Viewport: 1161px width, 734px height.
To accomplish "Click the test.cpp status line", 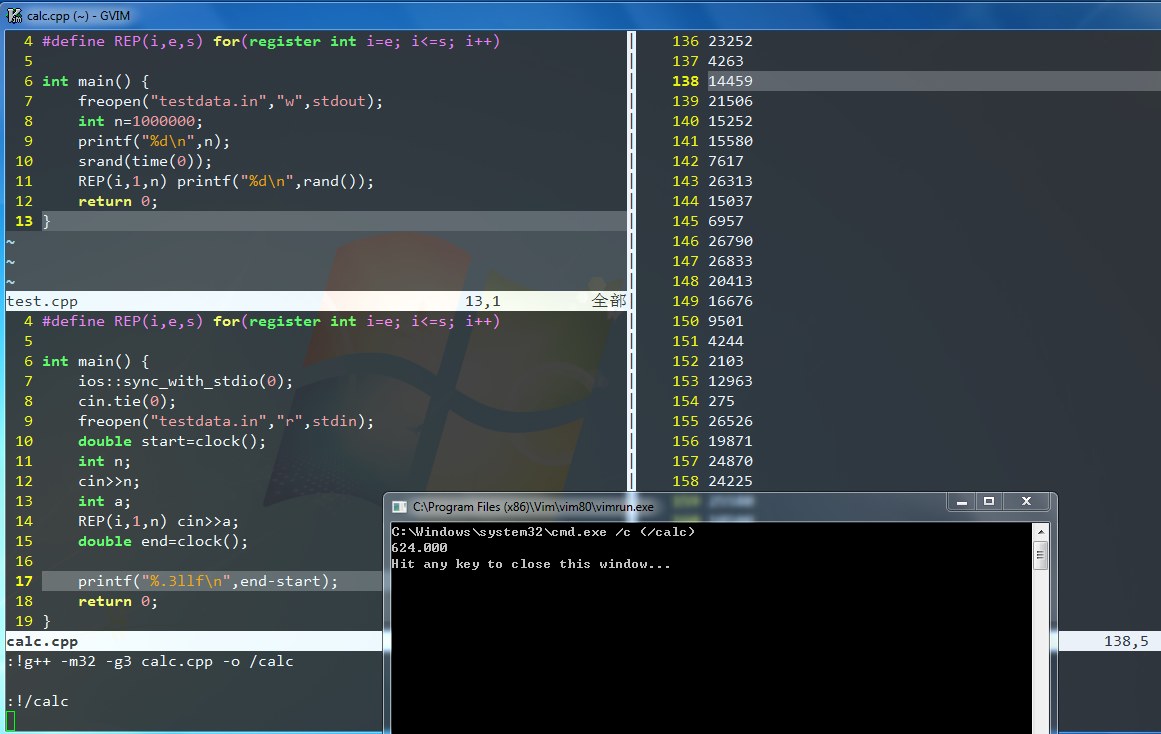I will (x=316, y=301).
